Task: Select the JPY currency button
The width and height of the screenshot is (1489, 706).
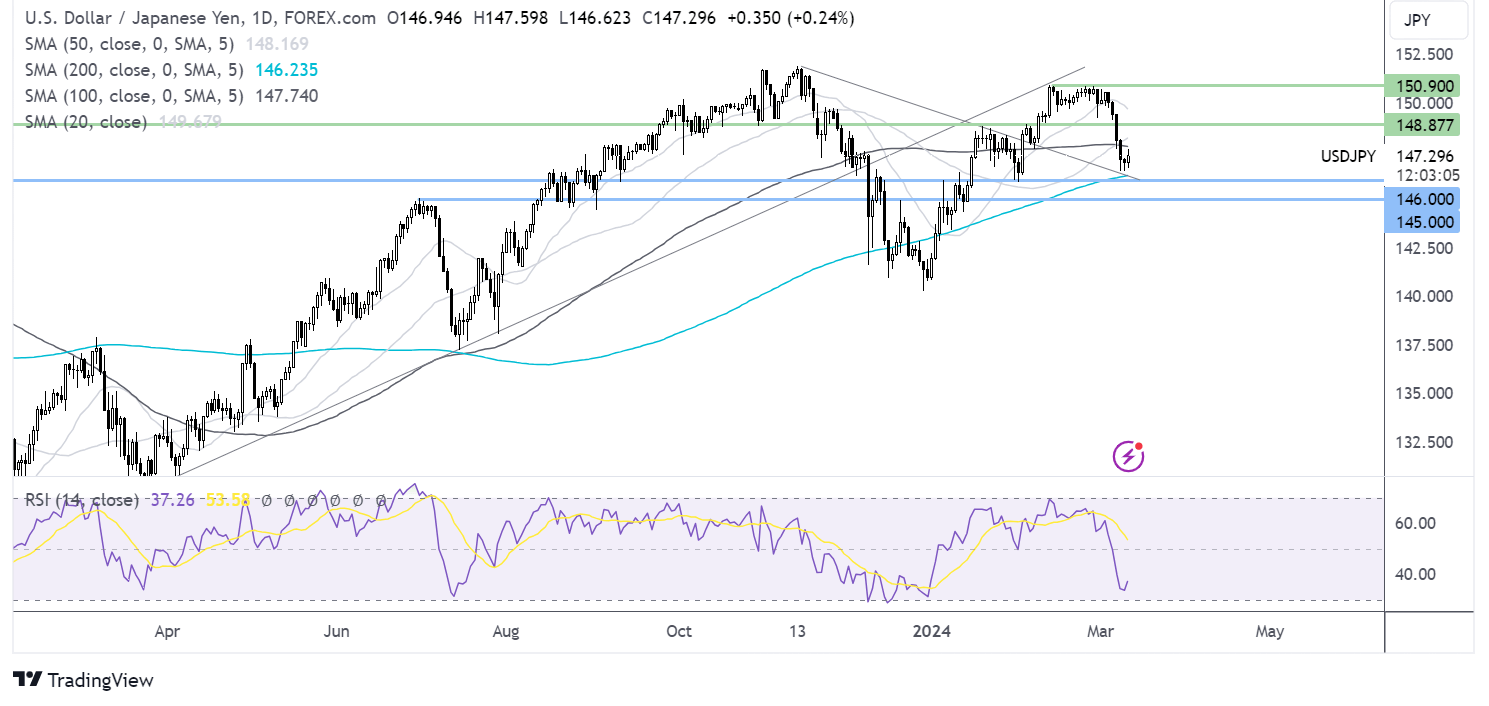Action: coord(1428,19)
